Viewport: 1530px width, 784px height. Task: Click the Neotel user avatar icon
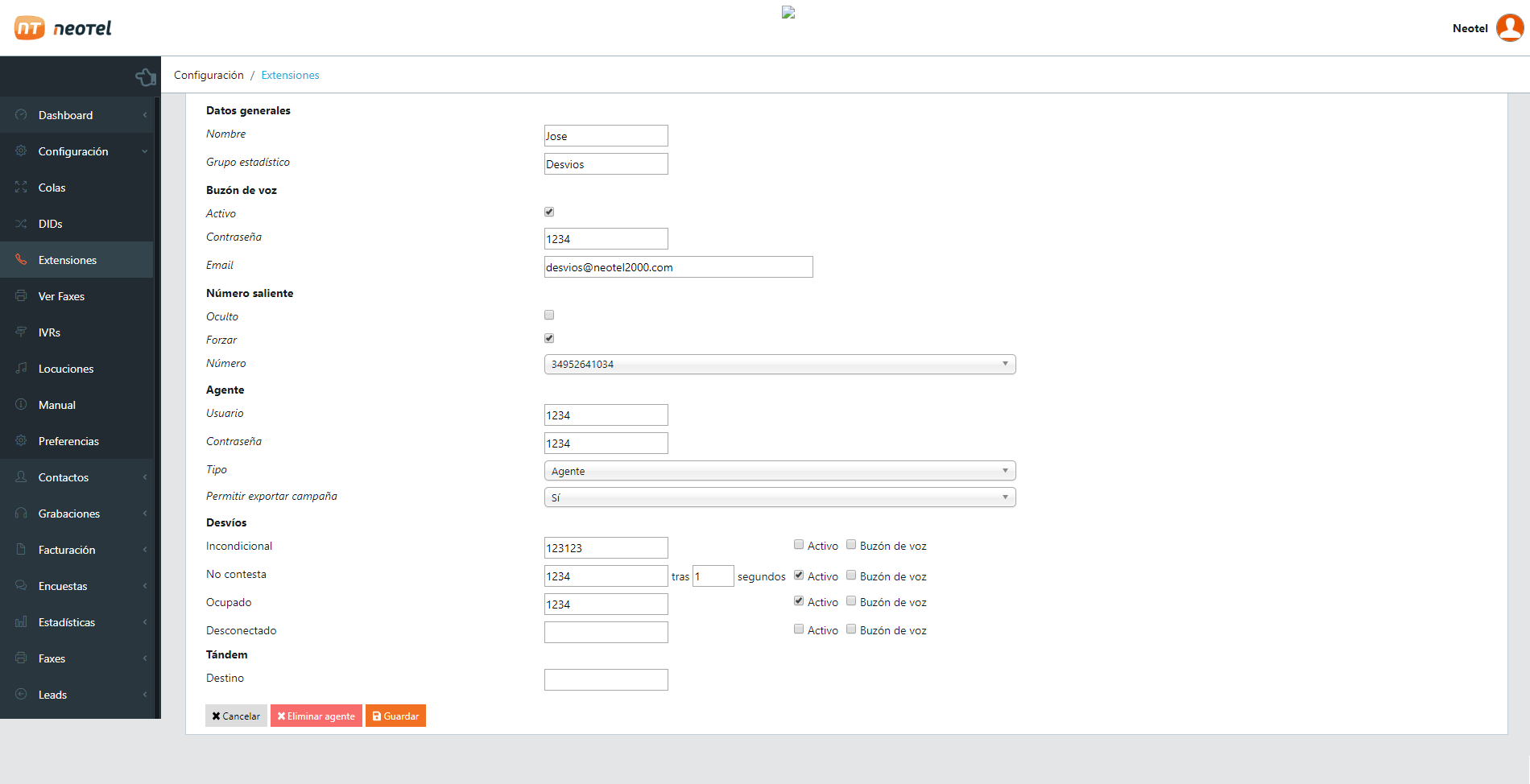pyautogui.click(x=1510, y=27)
